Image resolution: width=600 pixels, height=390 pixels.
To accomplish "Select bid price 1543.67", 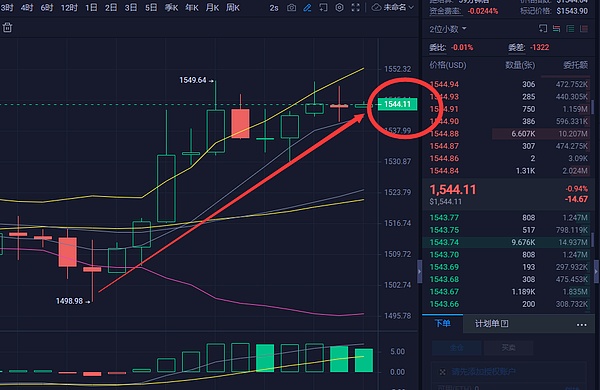I will [x=444, y=292].
